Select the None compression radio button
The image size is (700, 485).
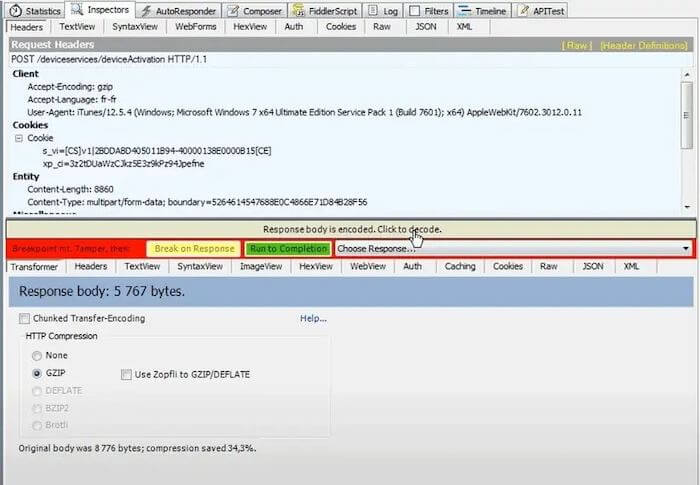pyautogui.click(x=38, y=355)
